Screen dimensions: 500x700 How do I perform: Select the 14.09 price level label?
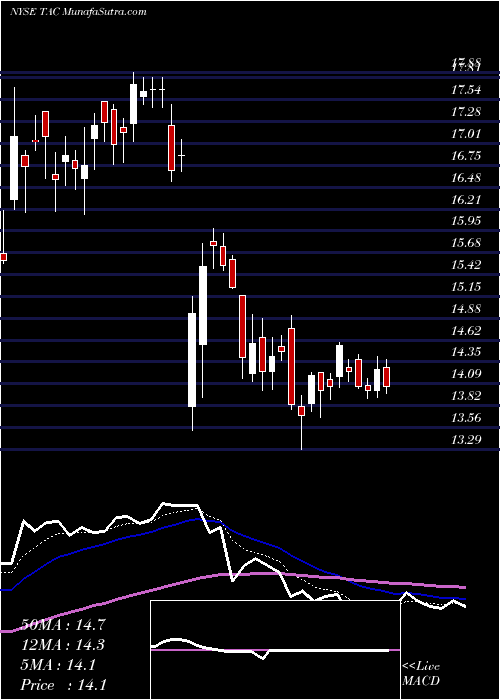(466, 375)
